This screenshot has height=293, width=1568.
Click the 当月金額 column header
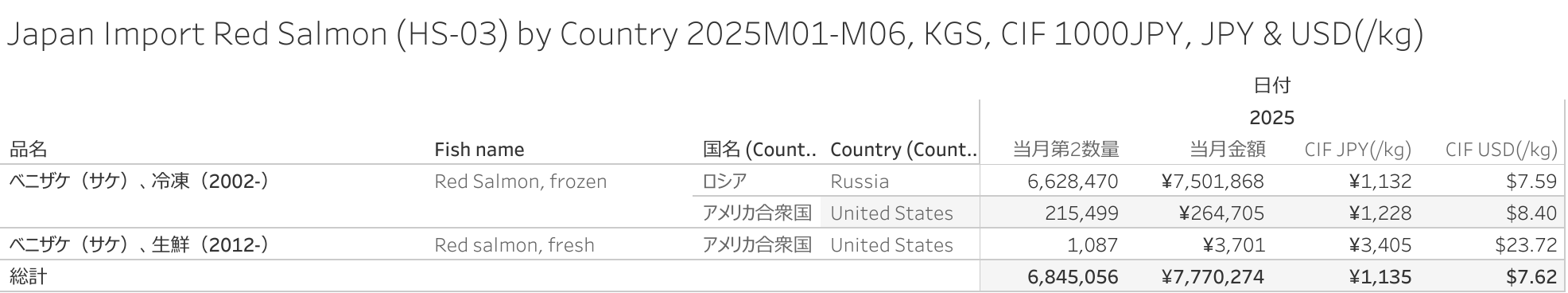[x=1227, y=150]
